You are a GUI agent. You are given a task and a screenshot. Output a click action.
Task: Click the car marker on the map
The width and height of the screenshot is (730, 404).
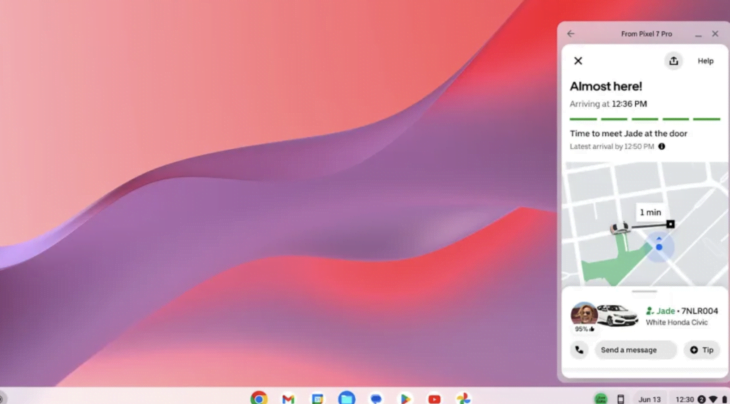(620, 228)
